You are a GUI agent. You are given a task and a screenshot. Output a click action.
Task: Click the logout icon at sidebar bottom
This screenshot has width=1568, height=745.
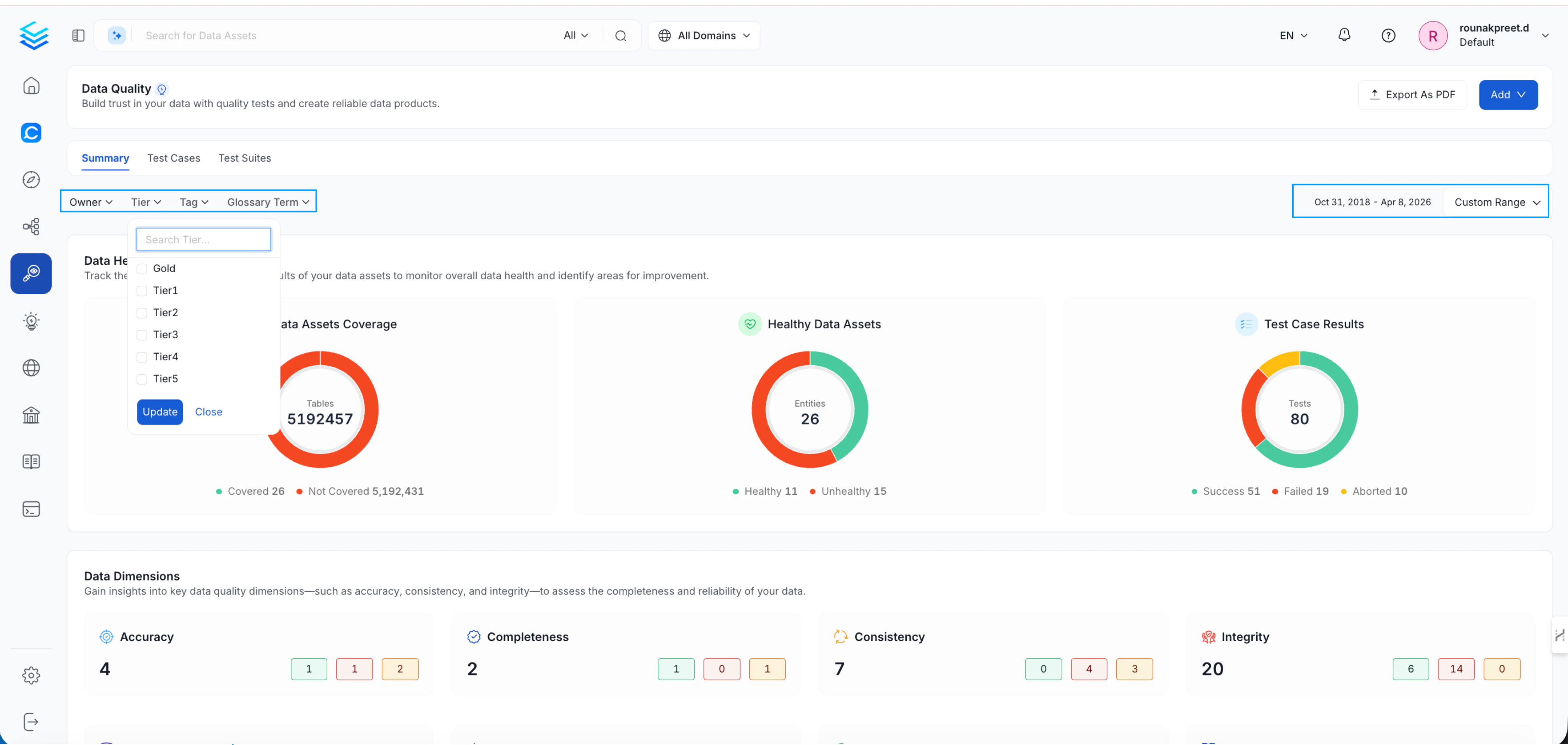[x=31, y=722]
